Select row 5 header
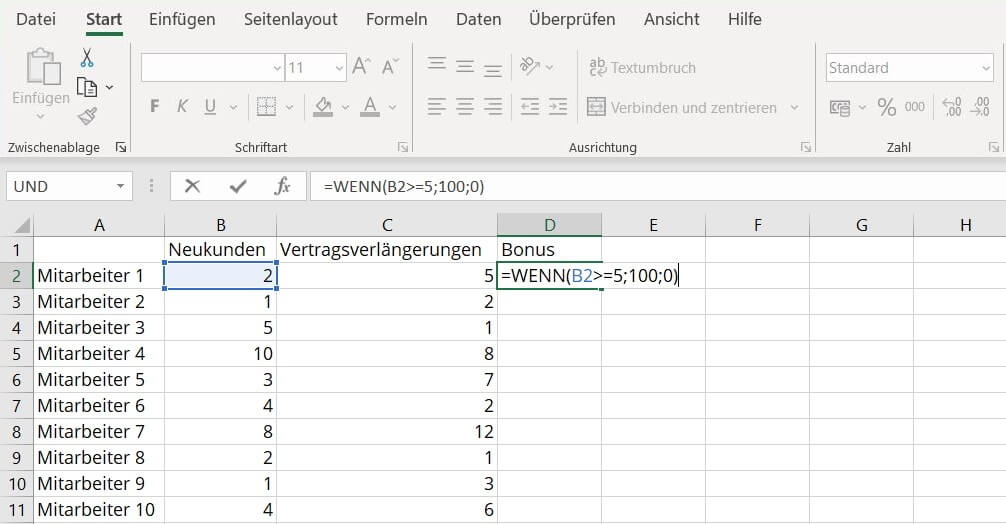This screenshot has width=1006, height=524. coord(17,353)
